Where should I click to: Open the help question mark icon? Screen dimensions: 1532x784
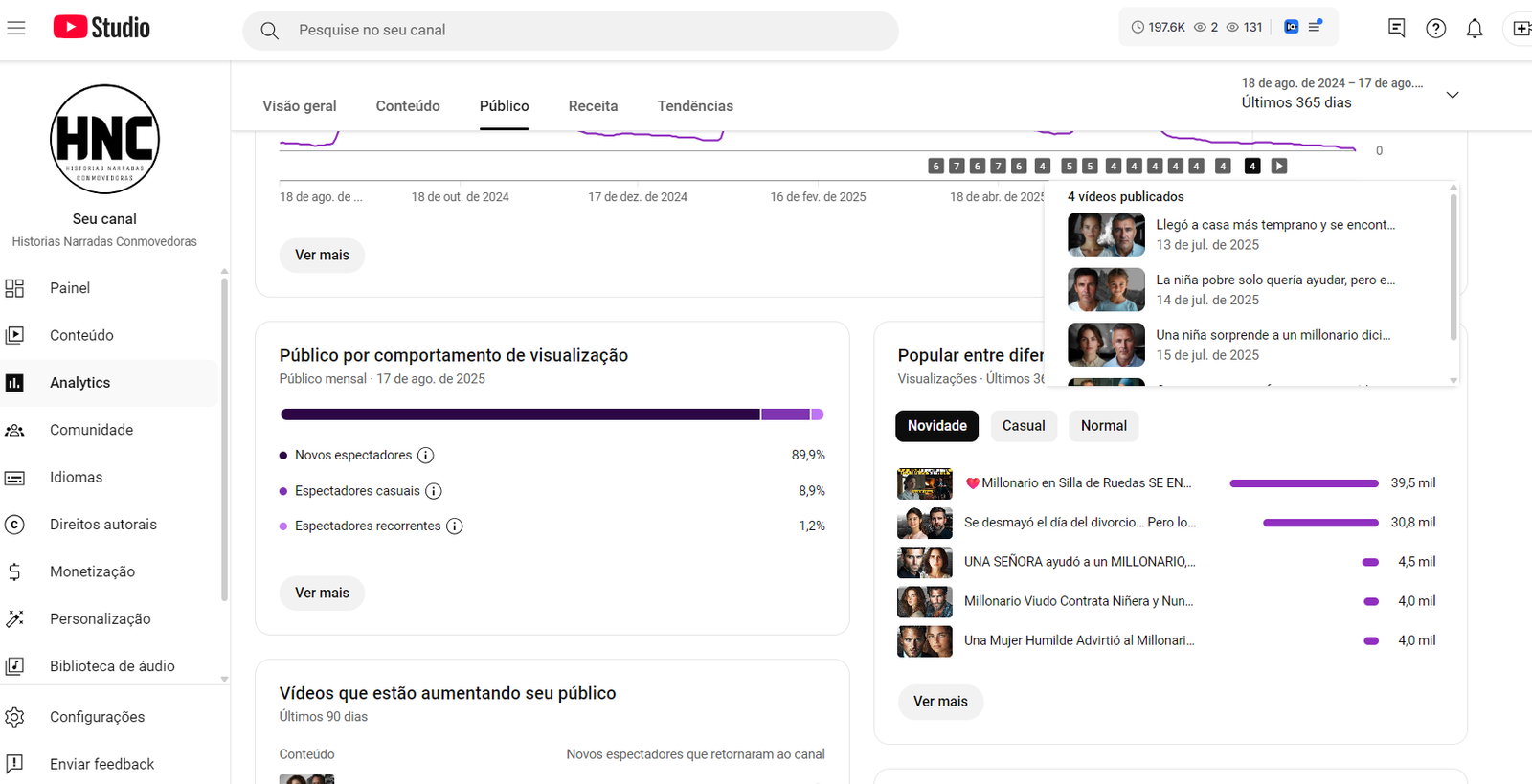(x=1436, y=29)
